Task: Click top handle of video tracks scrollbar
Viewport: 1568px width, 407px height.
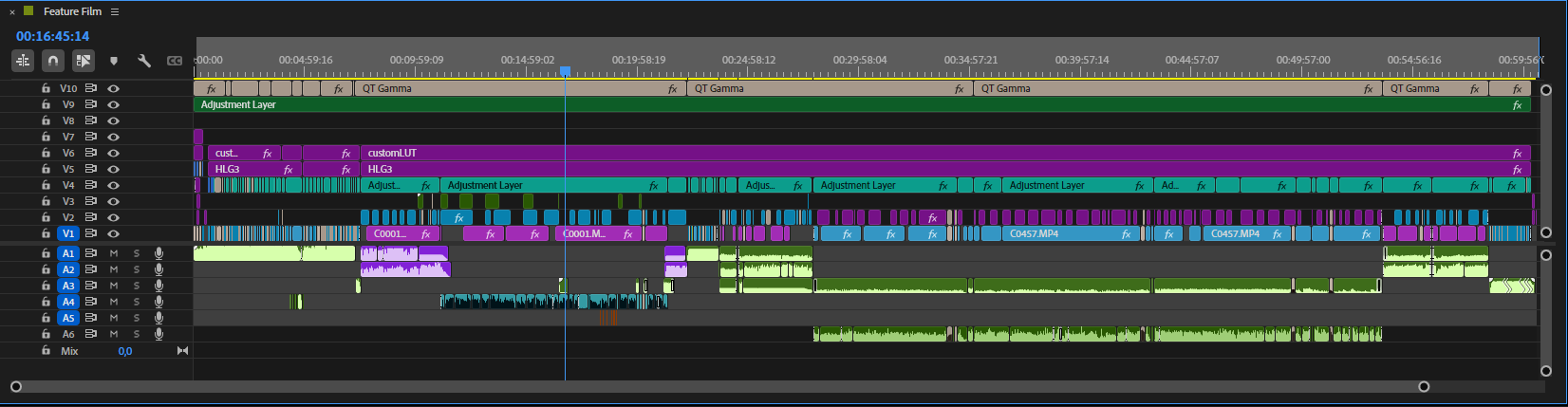Action: pos(1546,90)
